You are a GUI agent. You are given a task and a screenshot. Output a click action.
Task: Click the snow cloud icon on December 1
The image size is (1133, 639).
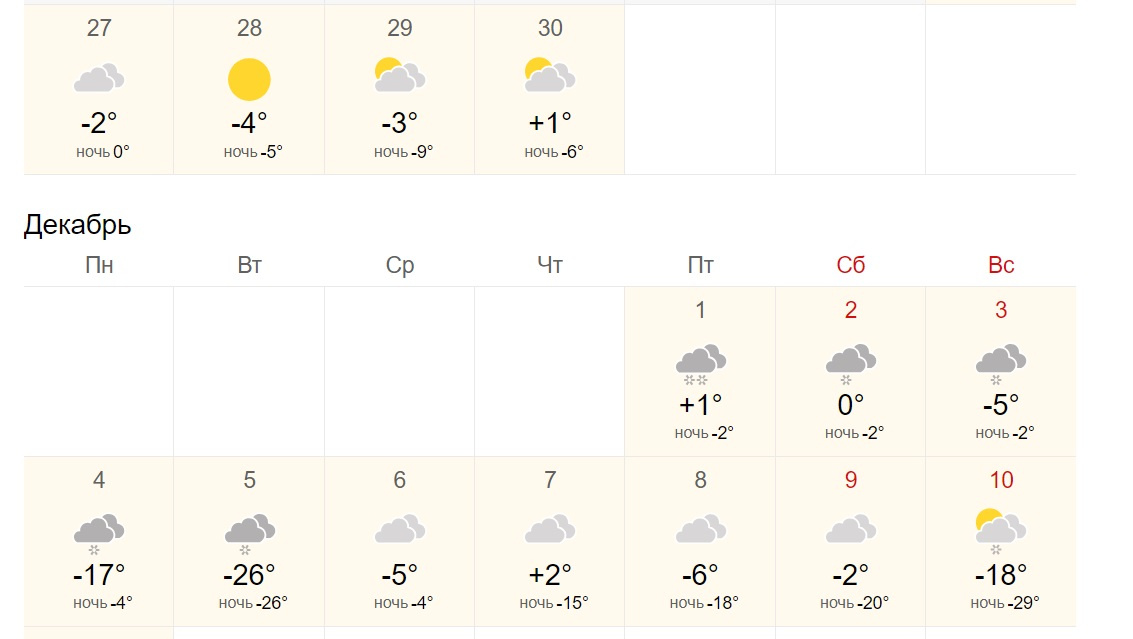[700, 362]
